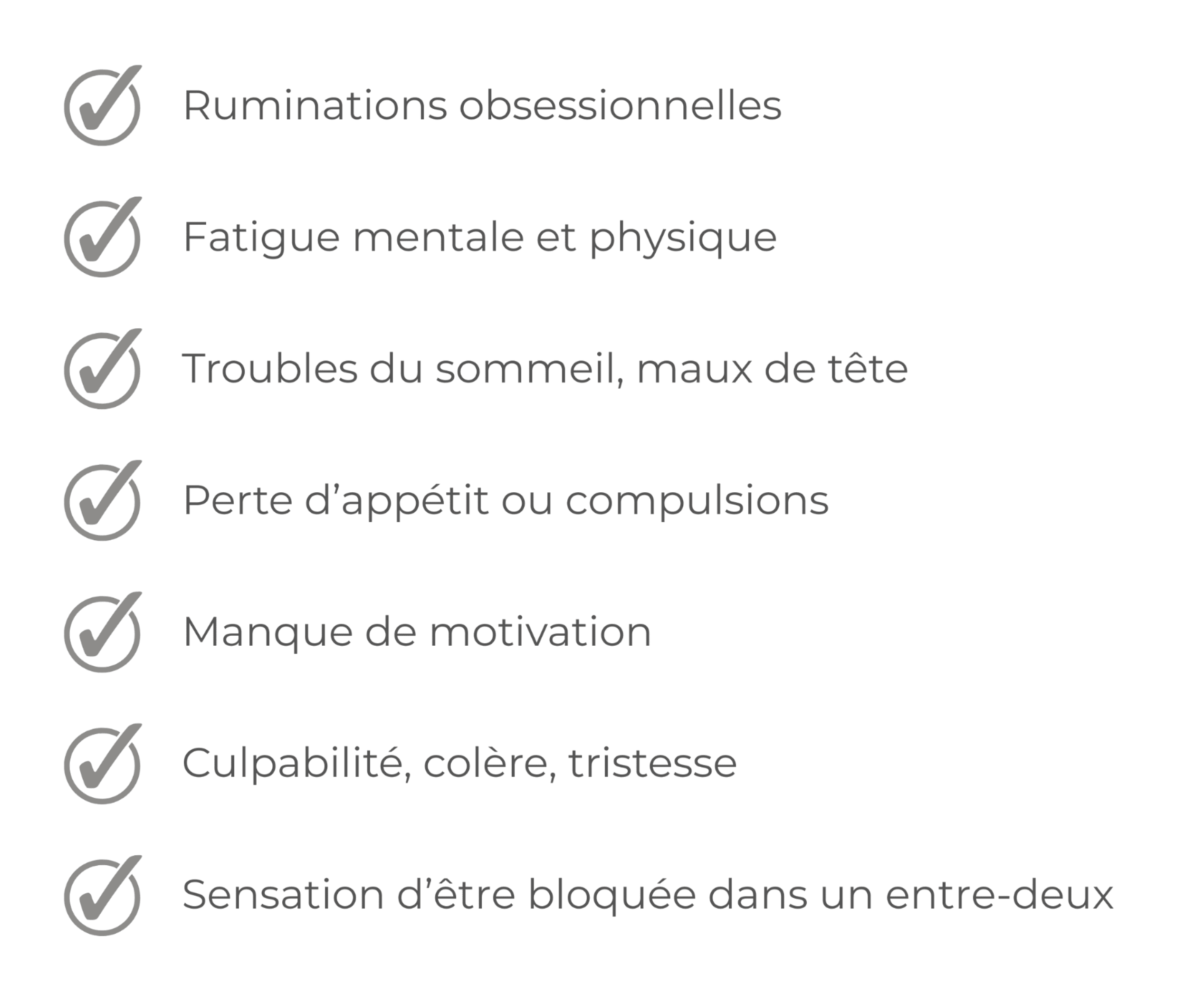Click the text Manque de motivation
Viewport: 1204px width, 985px height.
[x=417, y=632]
